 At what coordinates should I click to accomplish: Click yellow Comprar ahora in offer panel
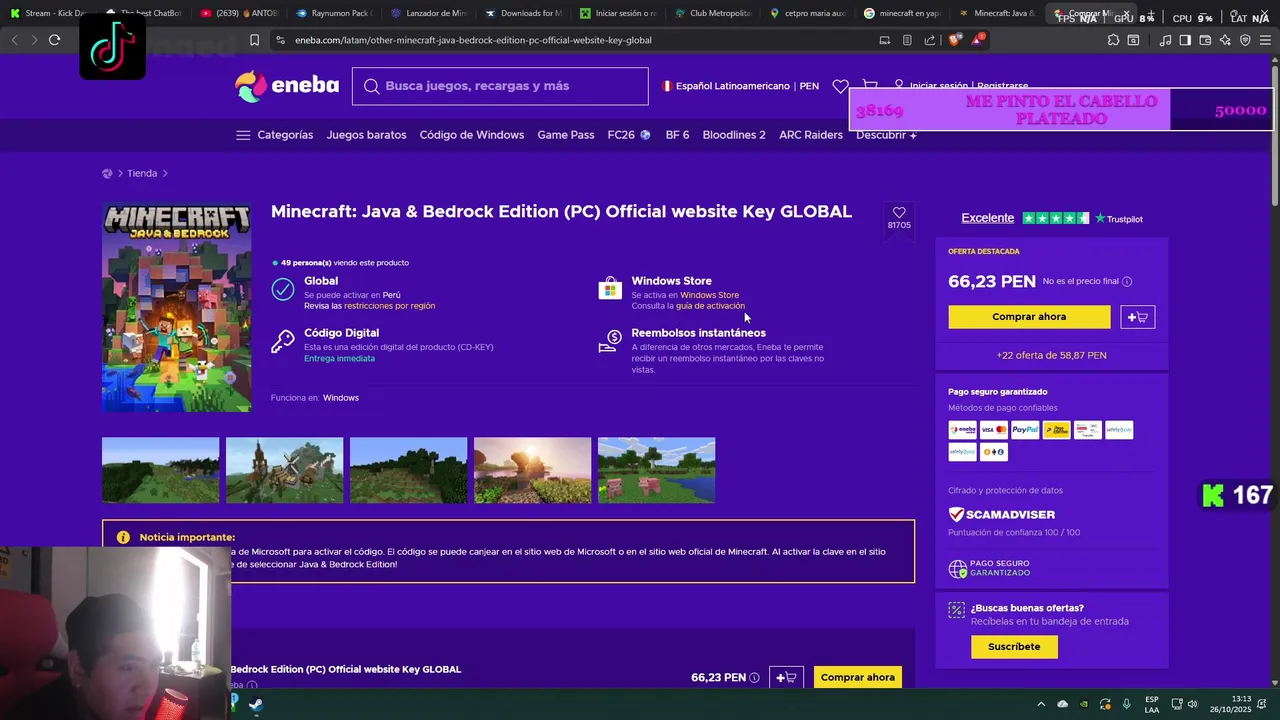(x=1029, y=317)
